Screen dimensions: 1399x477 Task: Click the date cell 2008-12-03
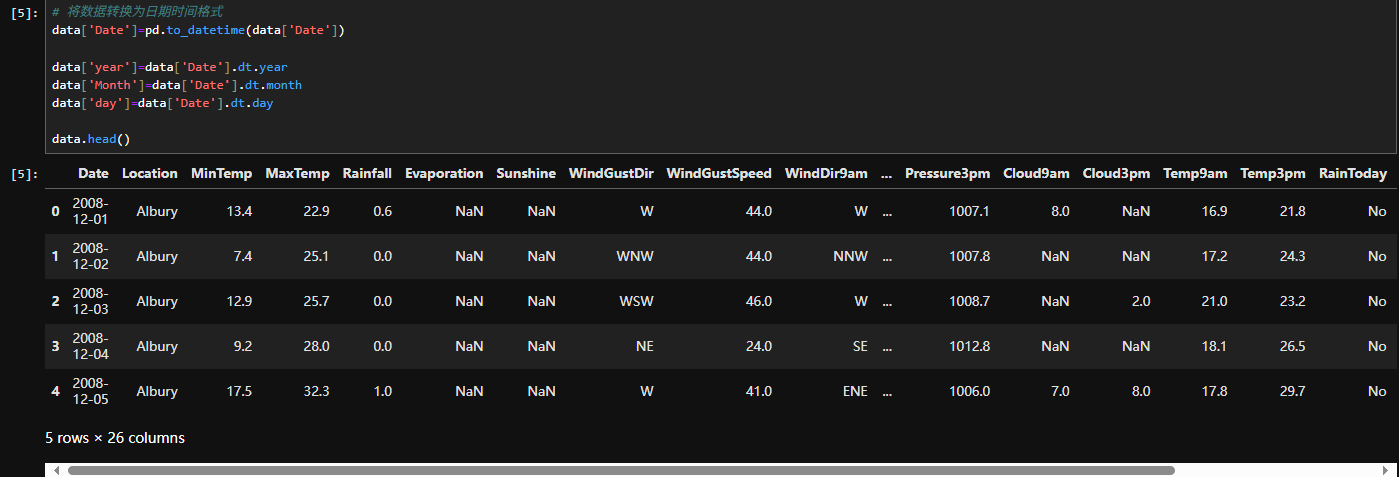click(x=90, y=301)
